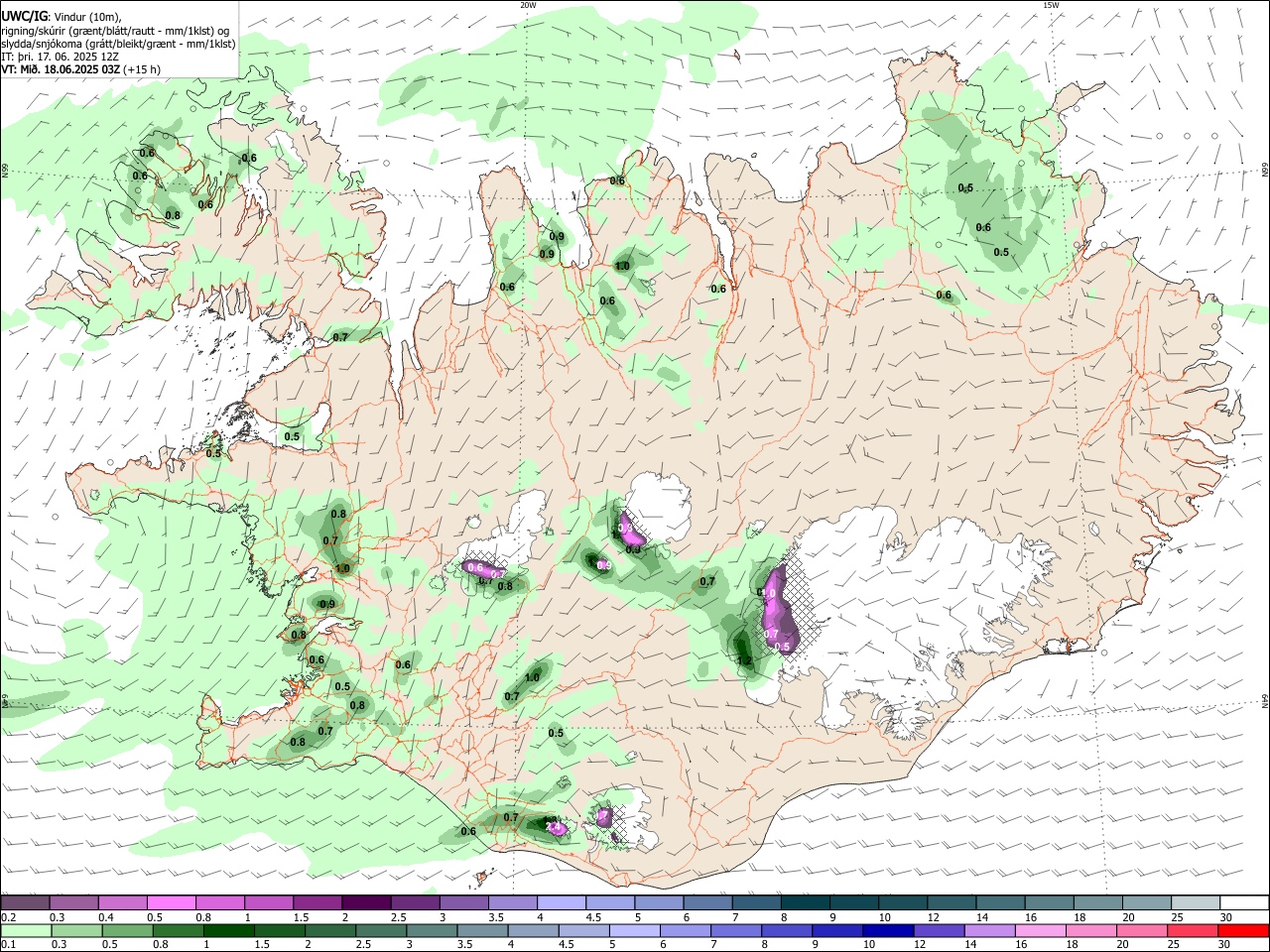
Task: Click the '64N' label on the right edge
Action: 1265,701
